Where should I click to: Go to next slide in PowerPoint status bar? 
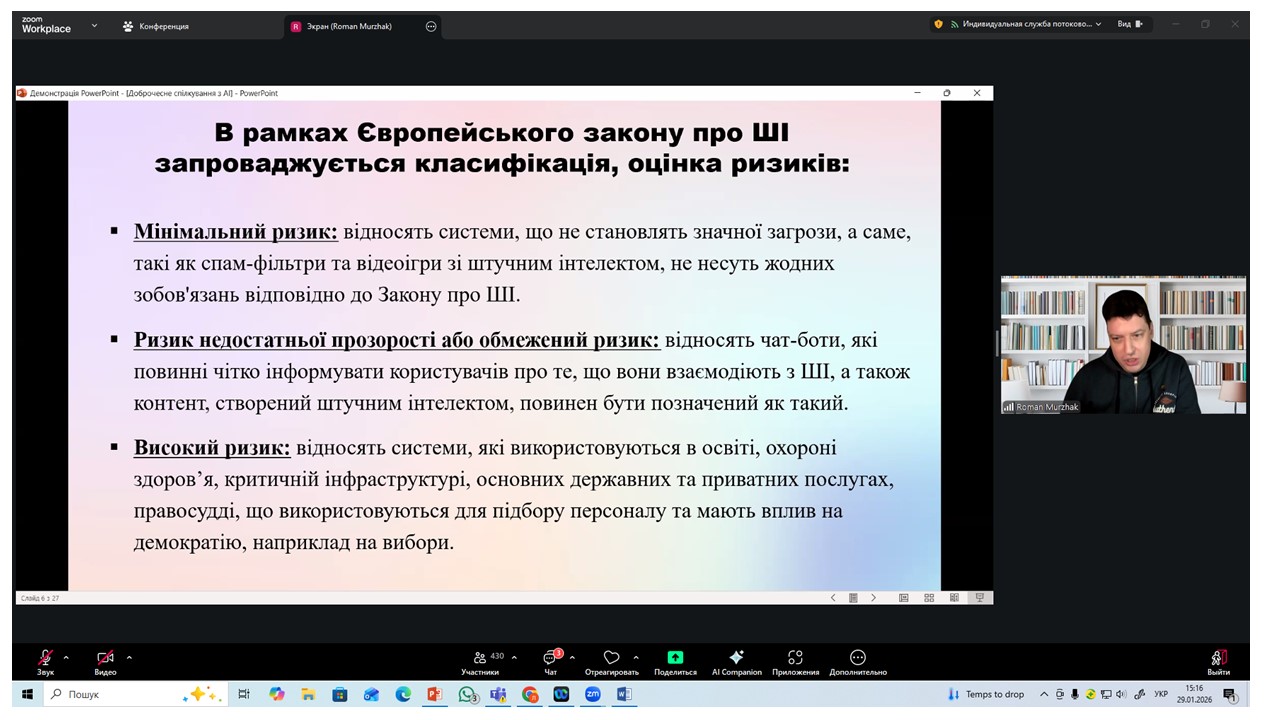coord(873,598)
